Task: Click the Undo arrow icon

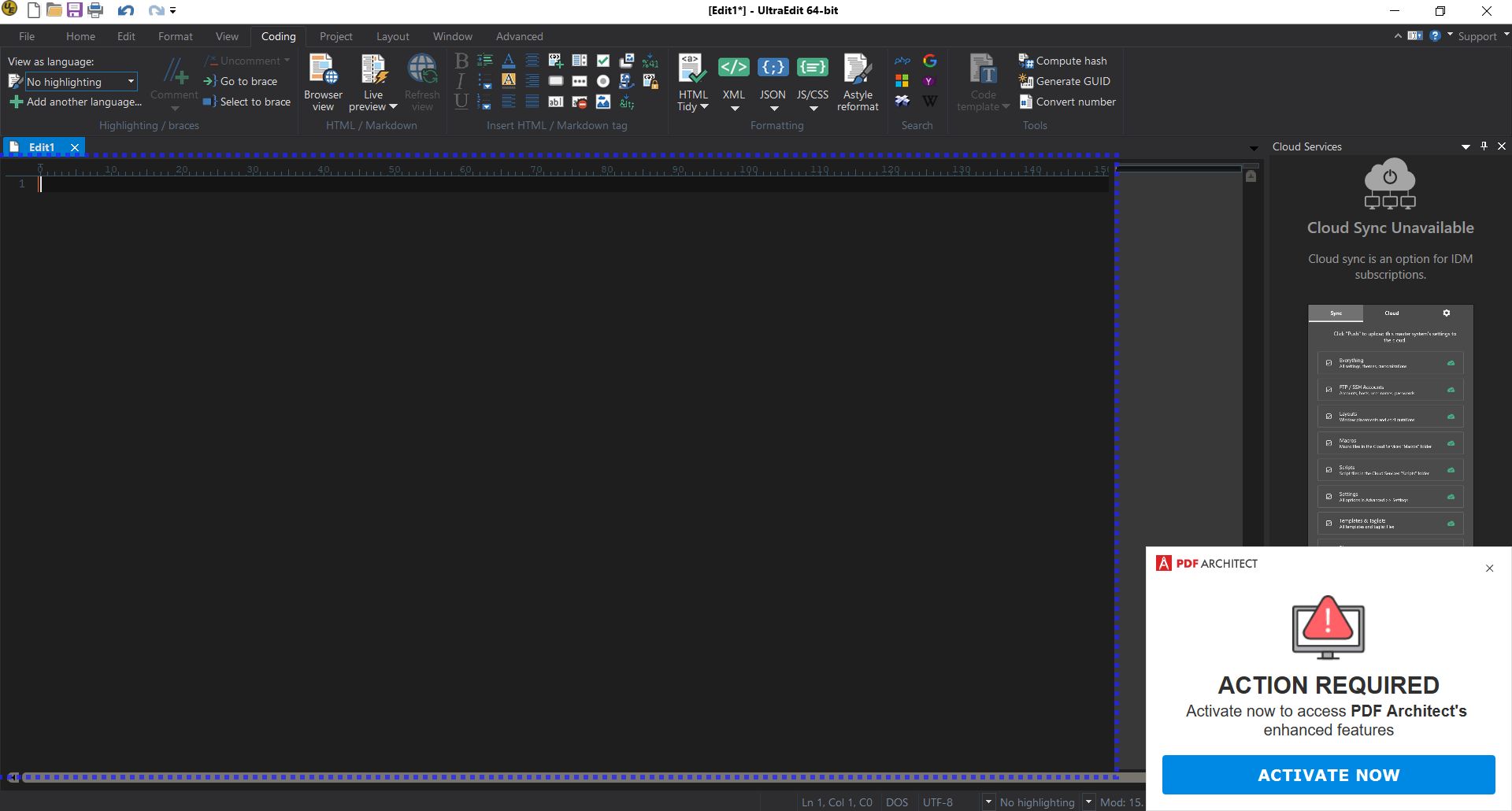Action: [x=126, y=11]
